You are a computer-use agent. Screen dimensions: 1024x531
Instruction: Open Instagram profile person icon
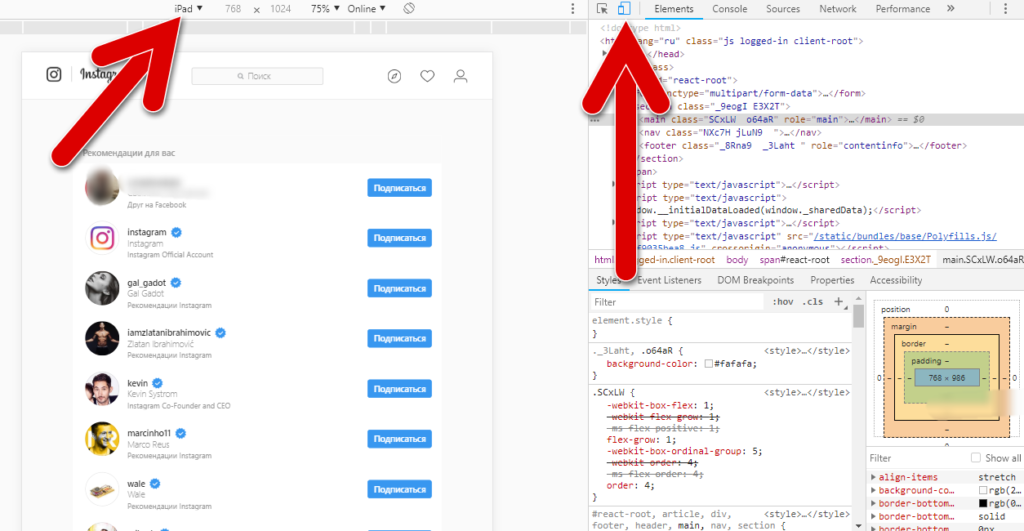[460, 76]
